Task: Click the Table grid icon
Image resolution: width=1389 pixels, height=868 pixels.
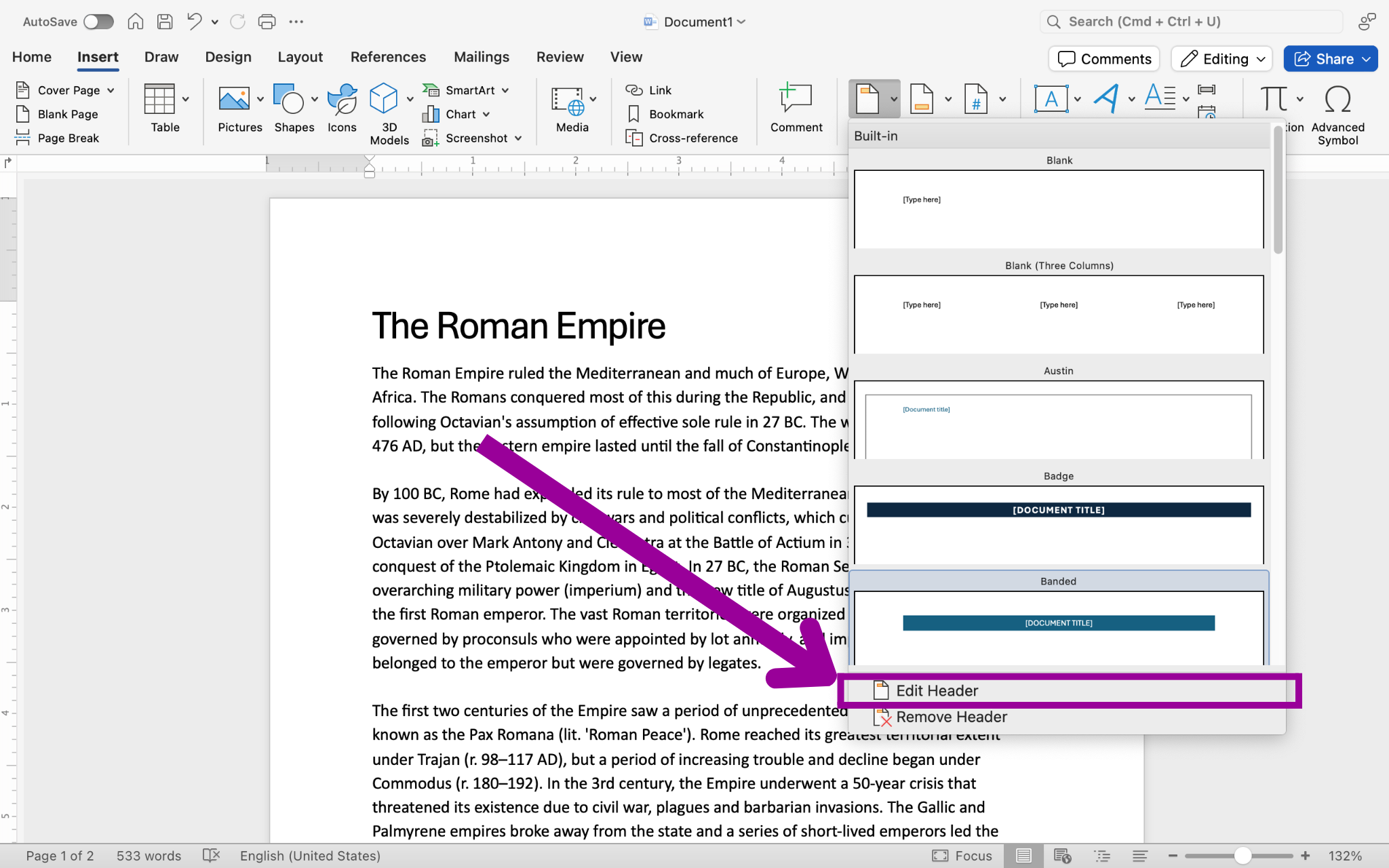Action: (x=159, y=99)
